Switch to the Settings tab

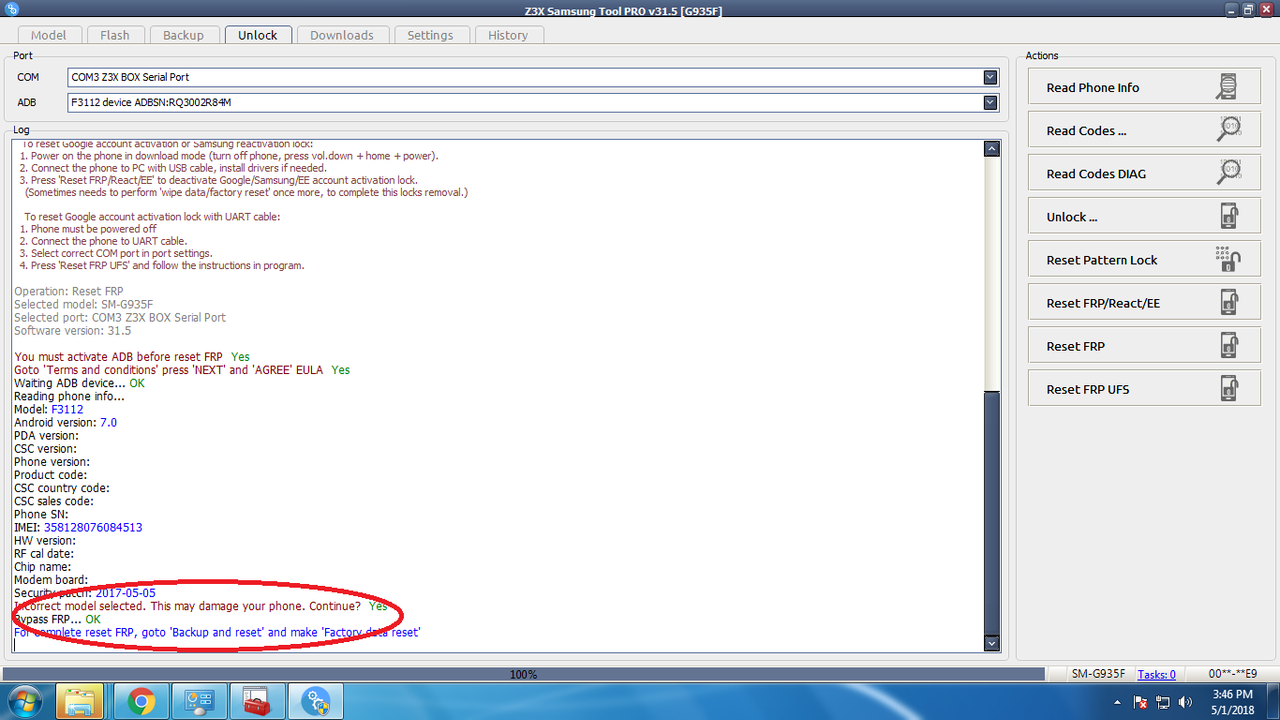(430, 35)
